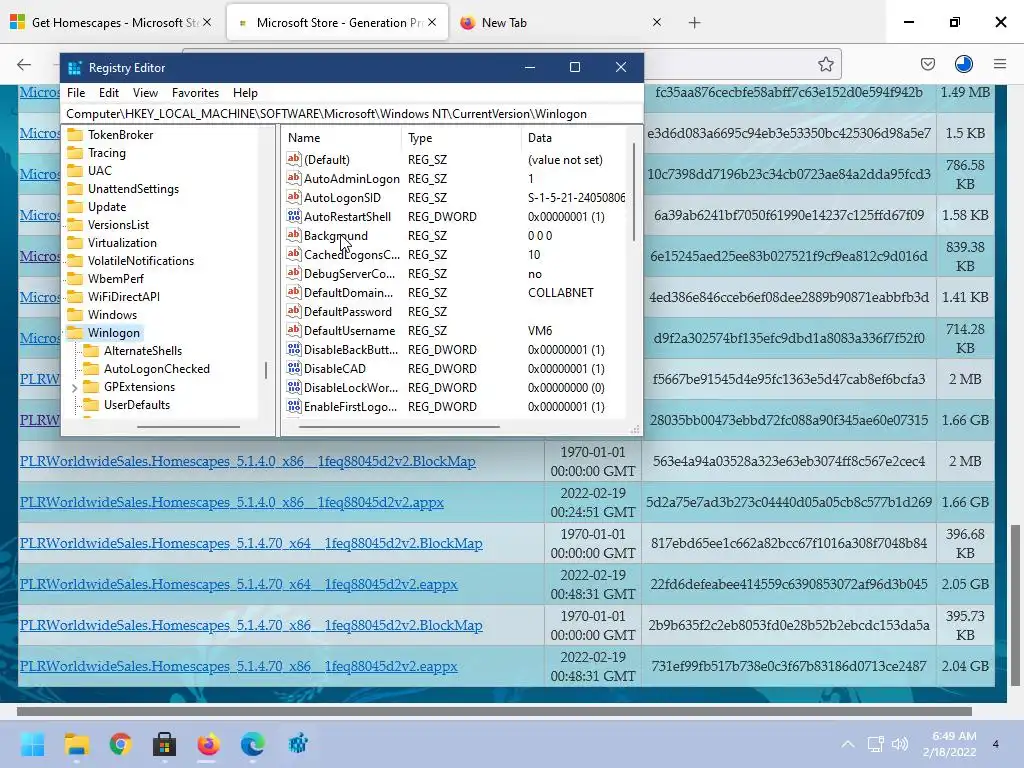This screenshot has height=768, width=1024.
Task: Open the Help menu in Registry Editor
Action: (x=245, y=93)
